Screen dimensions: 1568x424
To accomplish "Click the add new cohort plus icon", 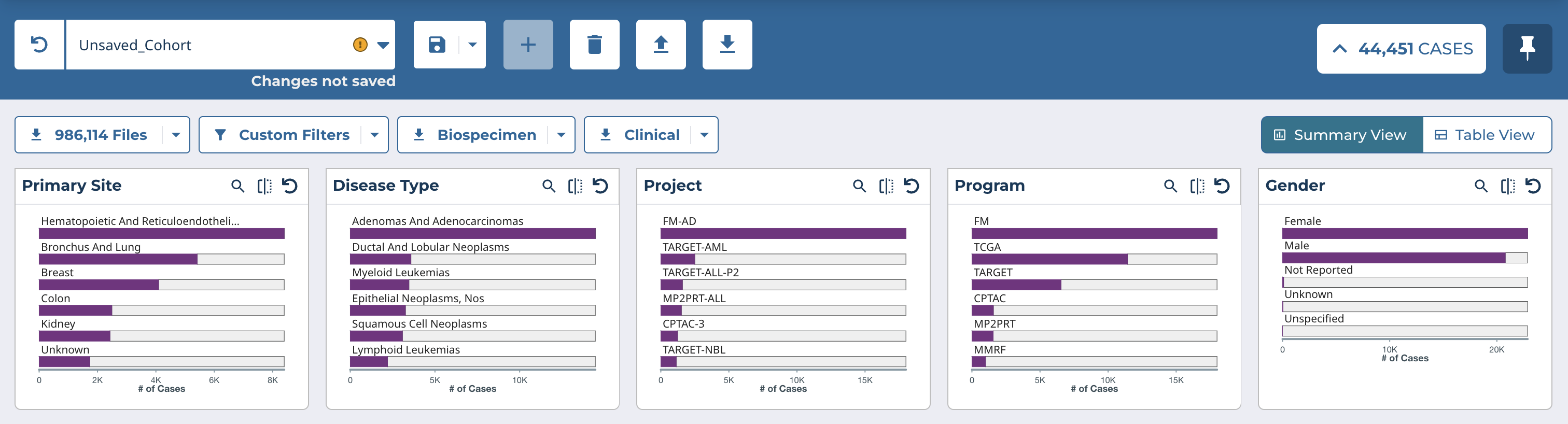I will click(528, 45).
